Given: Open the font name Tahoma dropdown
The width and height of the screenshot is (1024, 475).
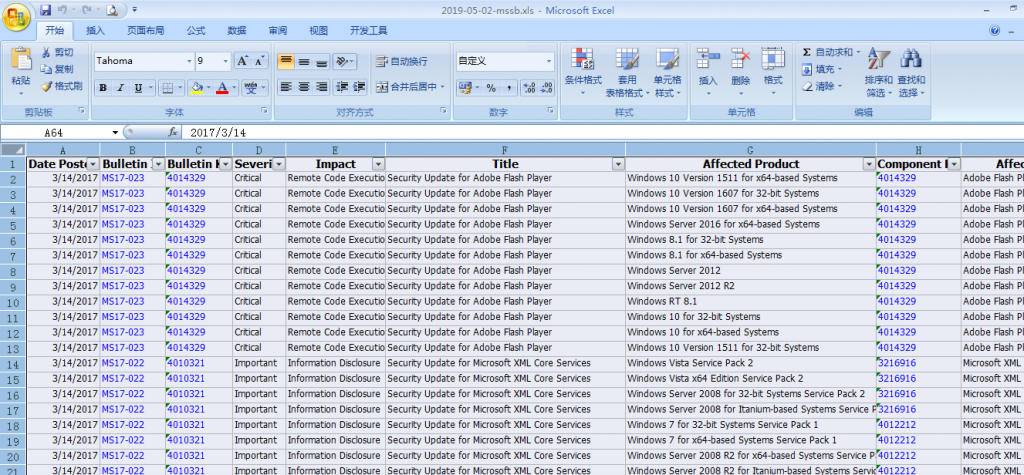Looking at the screenshot, I should point(189,61).
